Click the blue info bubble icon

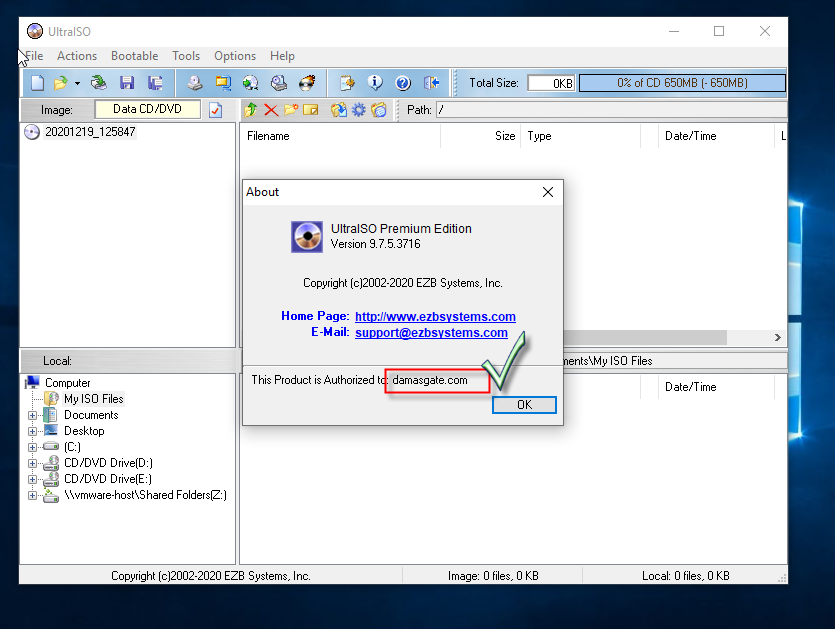pyautogui.click(x=375, y=83)
